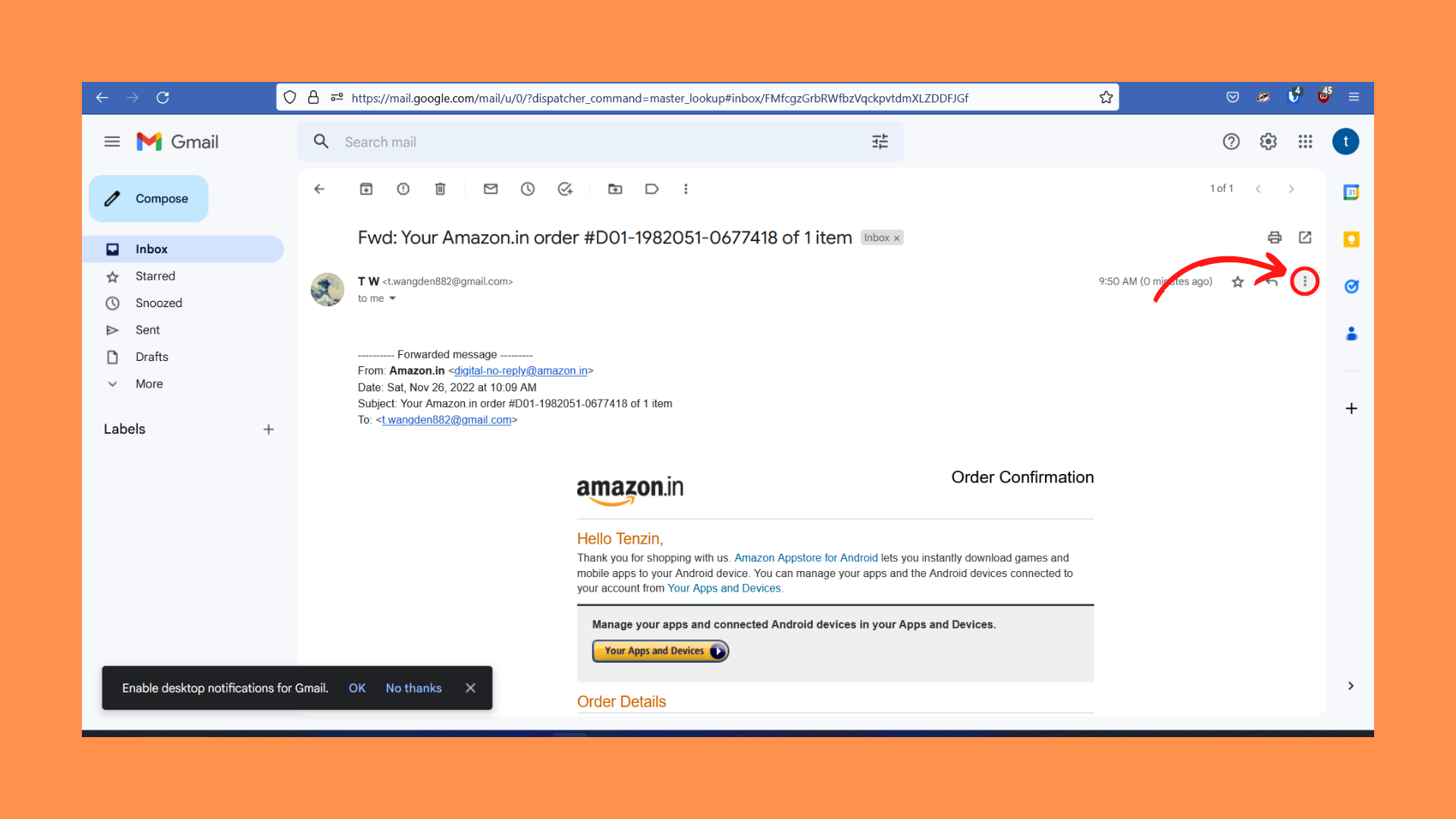
Task: Open Google Keep side panel
Action: point(1351,240)
